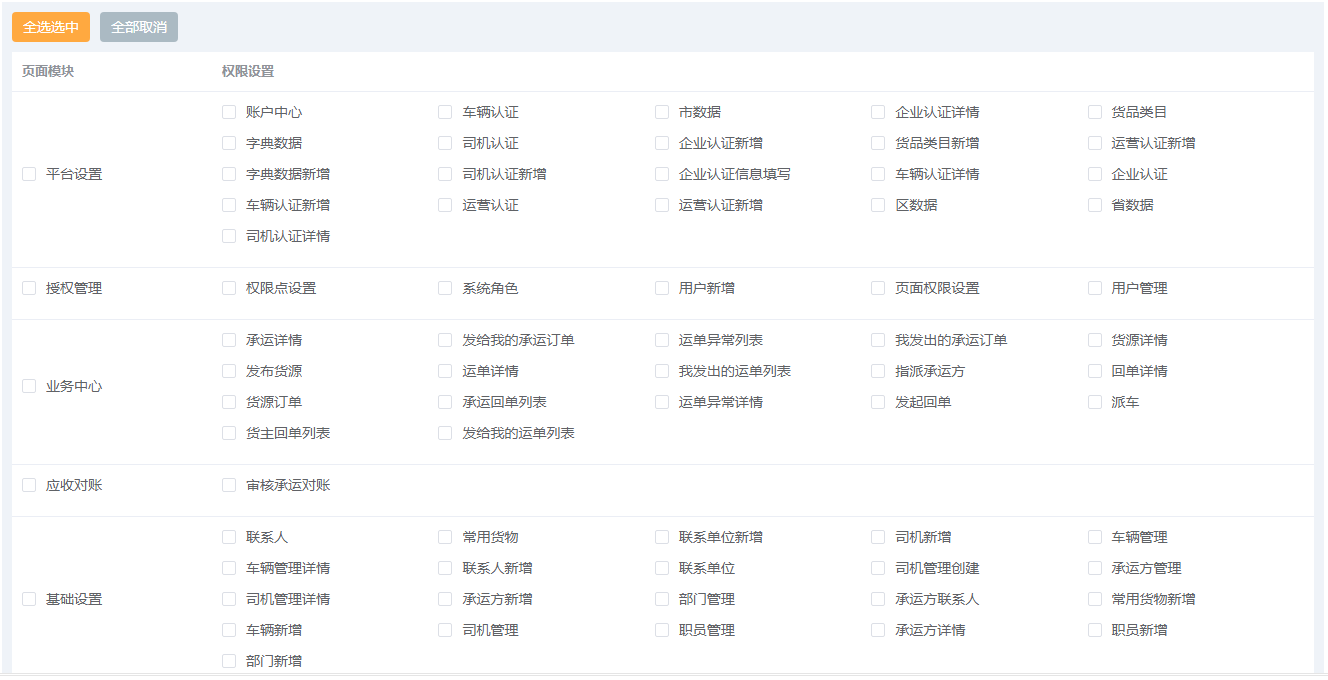This screenshot has height=680, width=1328.
Task: Select the 企业认证新增 checkbox
Action: point(662,143)
